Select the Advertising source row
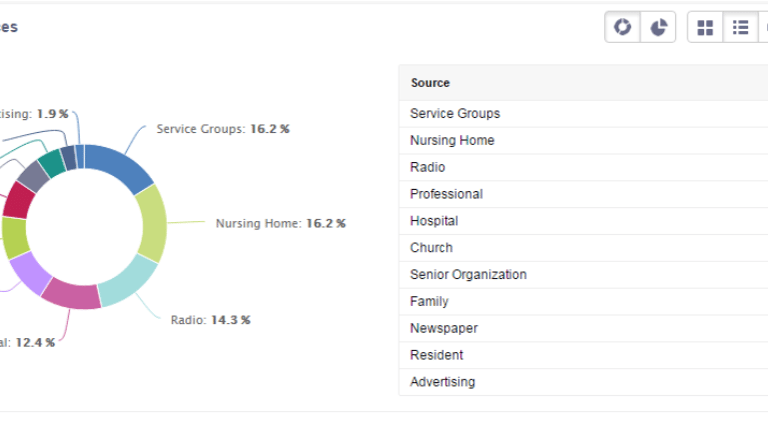The width and height of the screenshot is (768, 422). [583, 382]
